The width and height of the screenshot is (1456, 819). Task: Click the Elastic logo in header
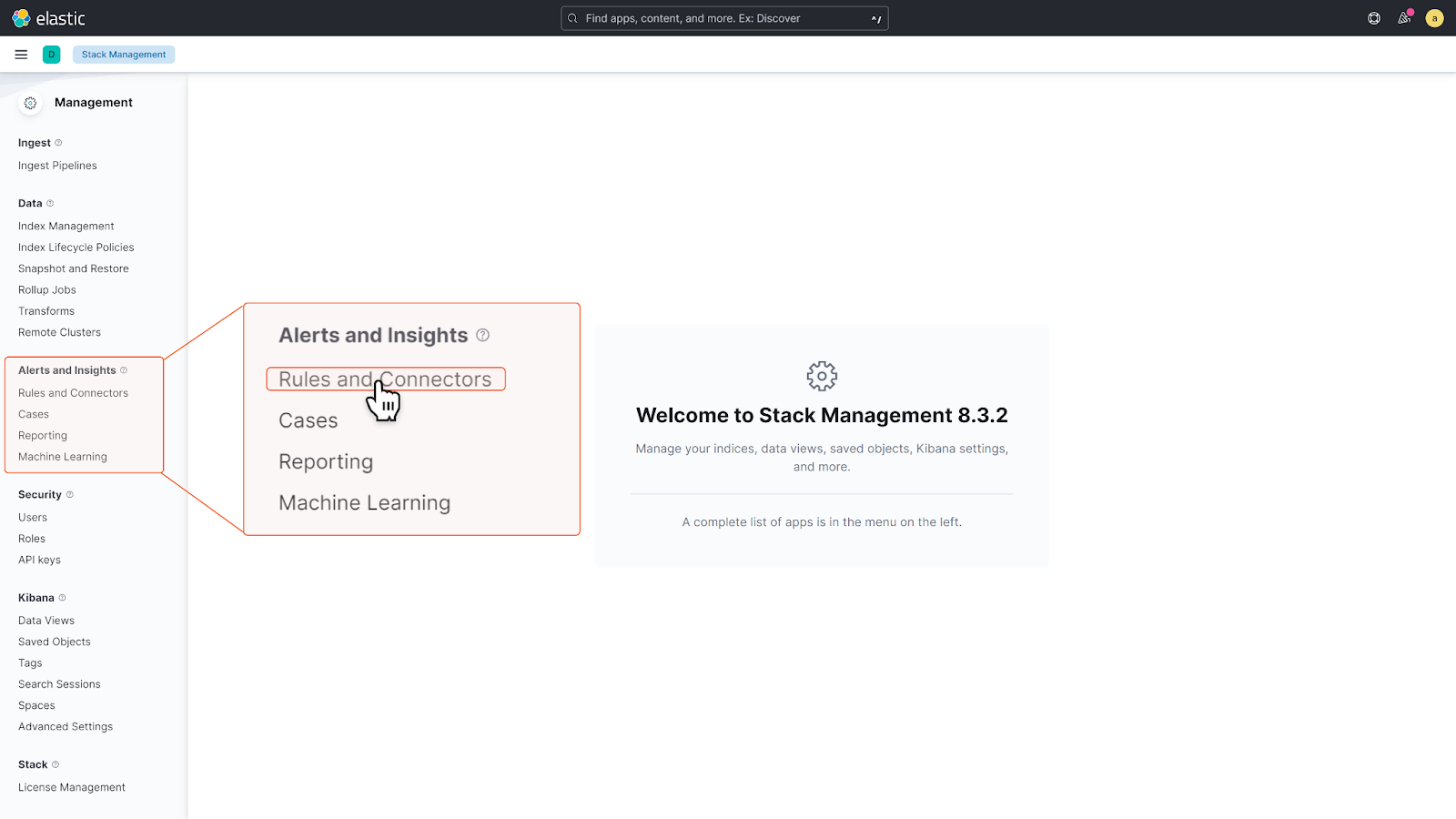pyautogui.click(x=48, y=18)
